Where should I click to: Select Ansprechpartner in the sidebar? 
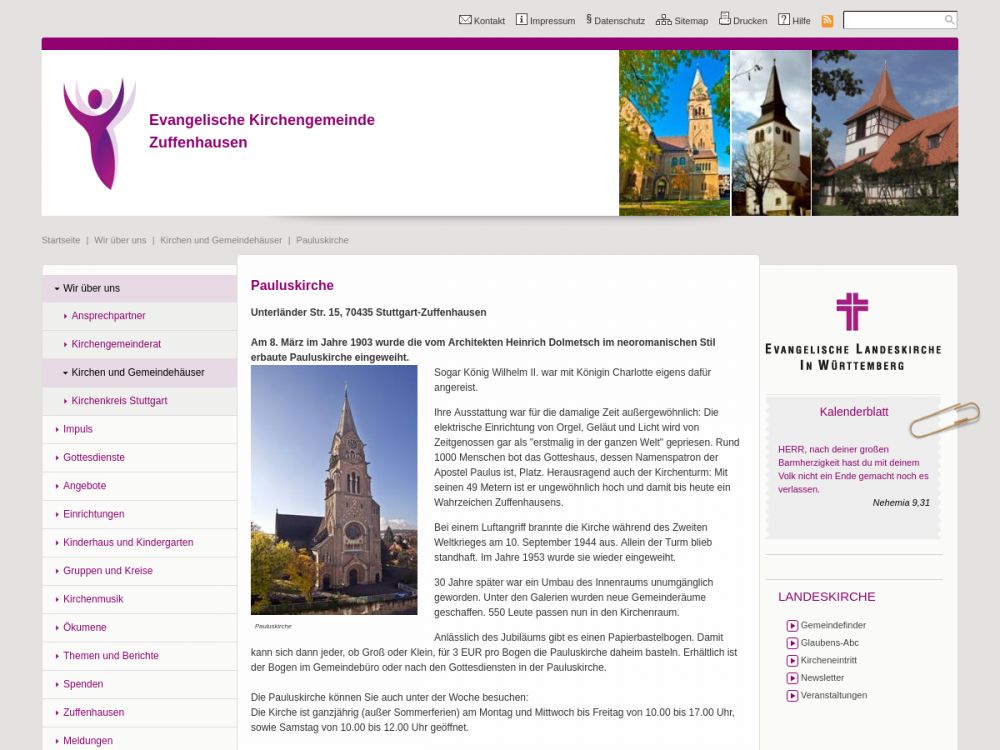click(x=108, y=316)
